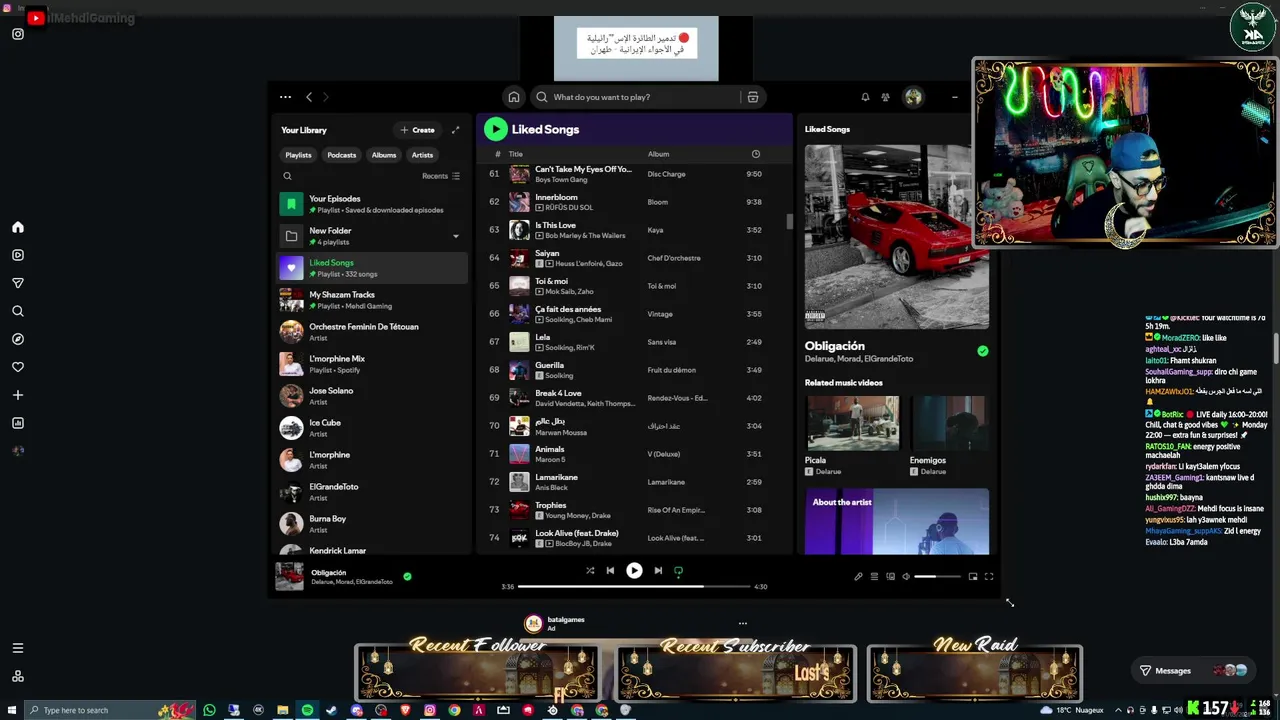Open the Picala related music video
The height and width of the screenshot is (720, 1280).
(x=852, y=423)
